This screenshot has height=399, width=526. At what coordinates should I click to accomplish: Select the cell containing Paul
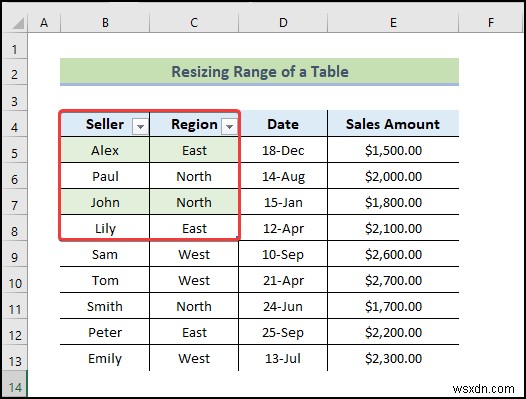tap(105, 176)
